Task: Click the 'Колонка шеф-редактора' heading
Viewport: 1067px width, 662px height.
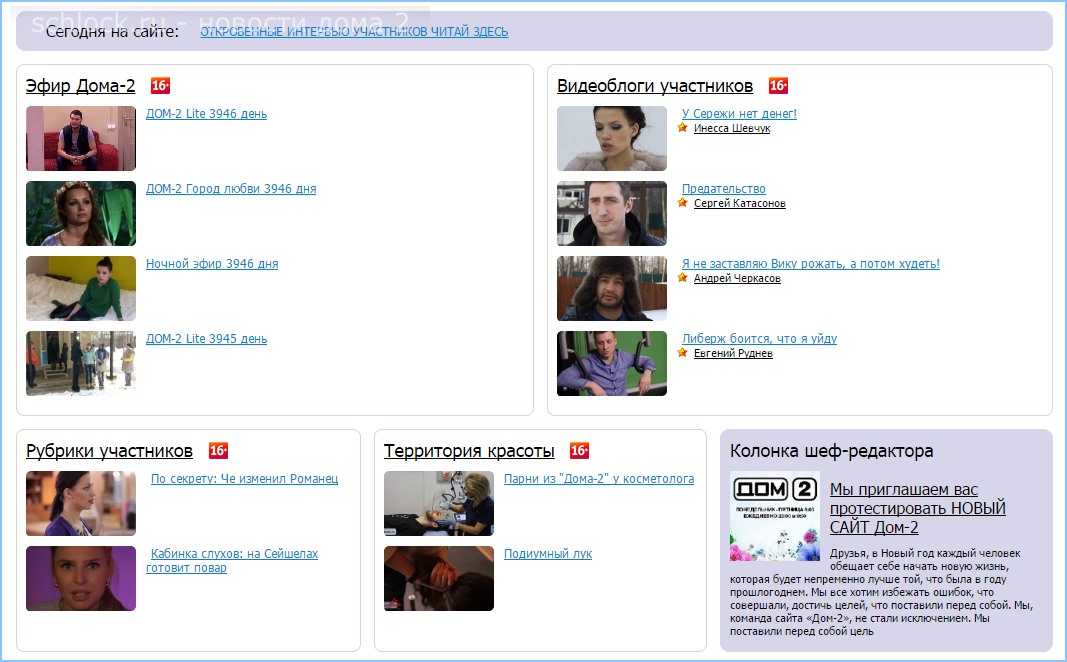Action: point(832,450)
